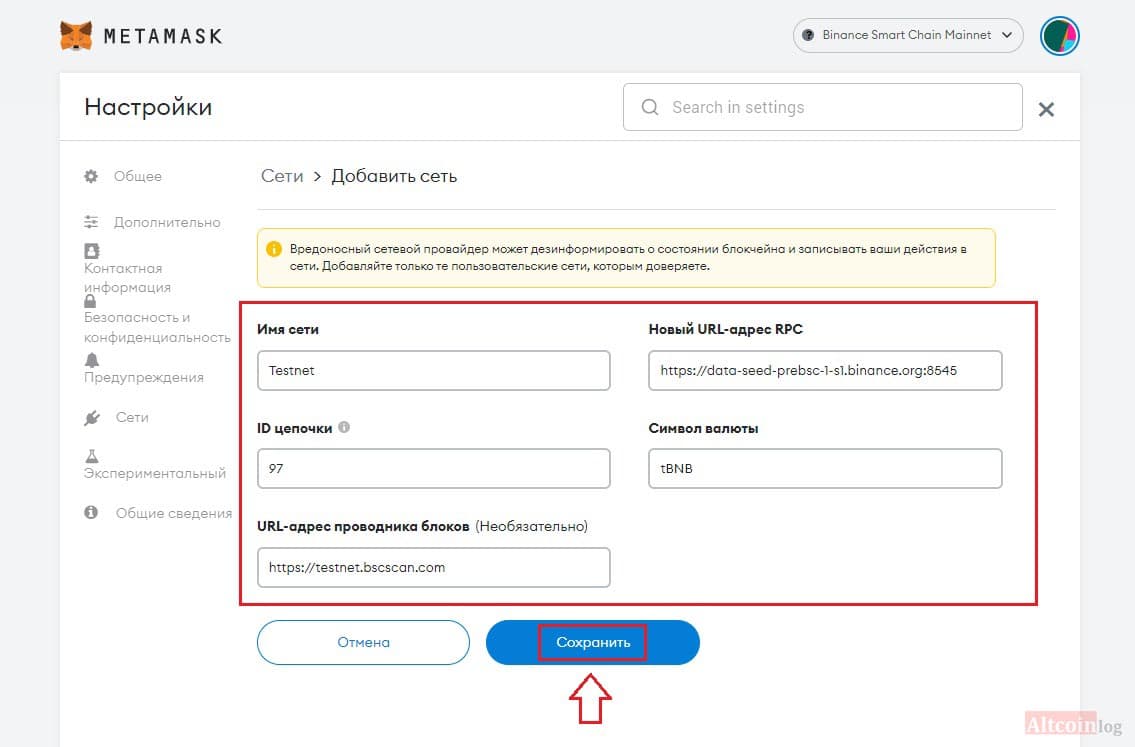Screen dimensions: 1135x747
Task: Click the URL-адрес проводника блоков field
Action: (434, 567)
